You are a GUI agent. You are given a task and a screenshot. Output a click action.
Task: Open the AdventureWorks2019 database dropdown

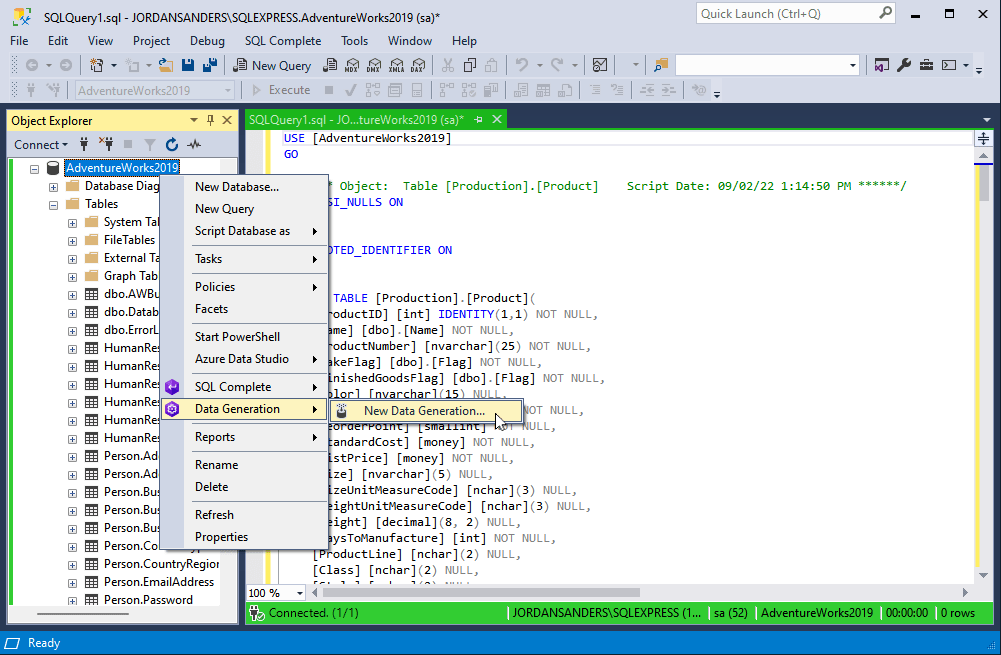coord(228,91)
